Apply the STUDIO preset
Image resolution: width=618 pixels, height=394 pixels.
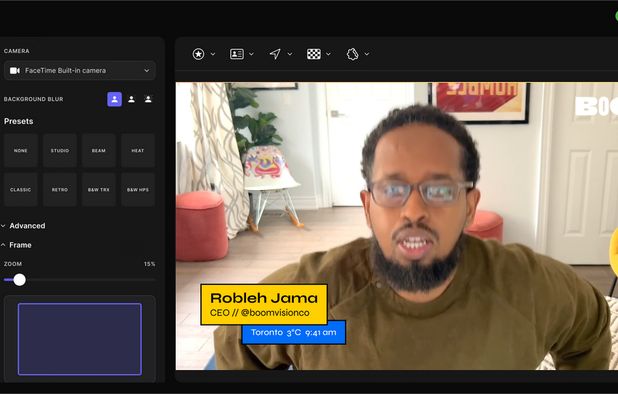[60, 151]
